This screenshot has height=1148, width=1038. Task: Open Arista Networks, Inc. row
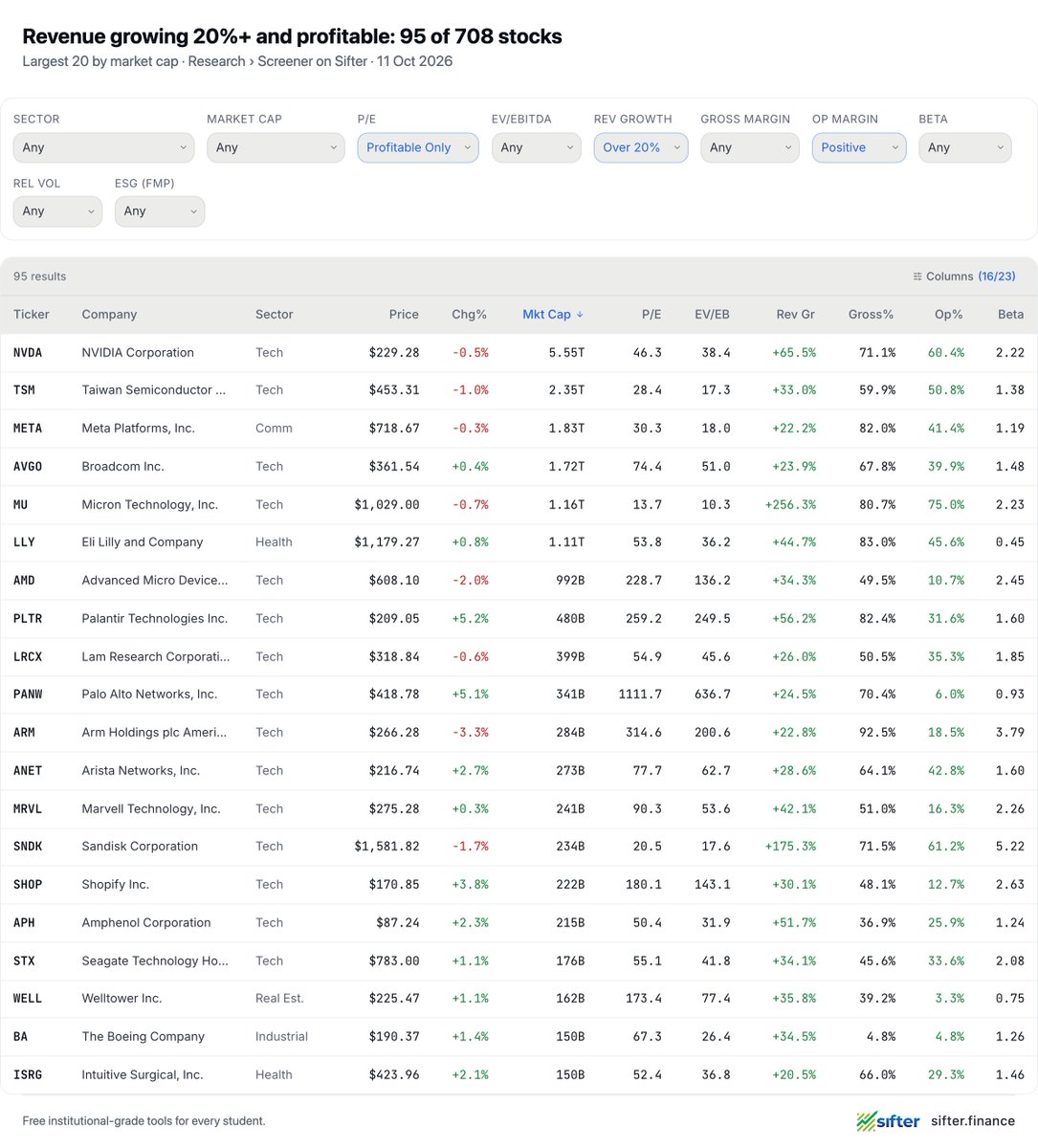click(519, 771)
